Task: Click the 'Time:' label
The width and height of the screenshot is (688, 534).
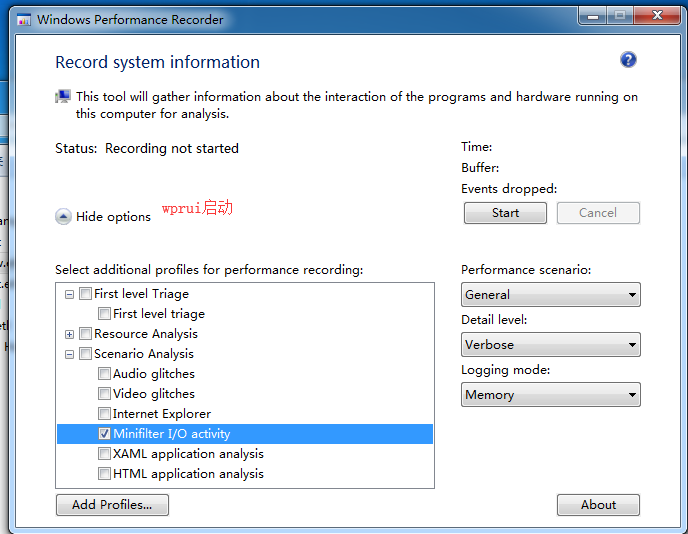Action: (477, 147)
